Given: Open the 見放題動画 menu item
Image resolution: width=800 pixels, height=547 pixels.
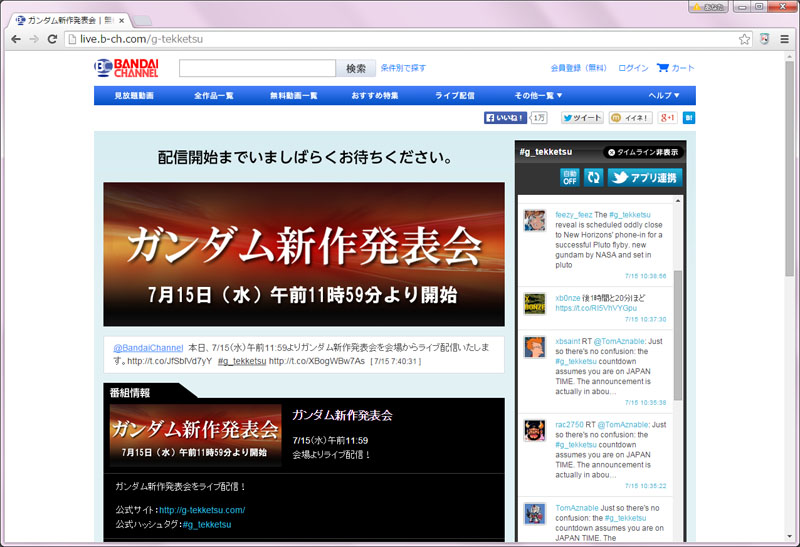Looking at the screenshot, I should [134, 95].
